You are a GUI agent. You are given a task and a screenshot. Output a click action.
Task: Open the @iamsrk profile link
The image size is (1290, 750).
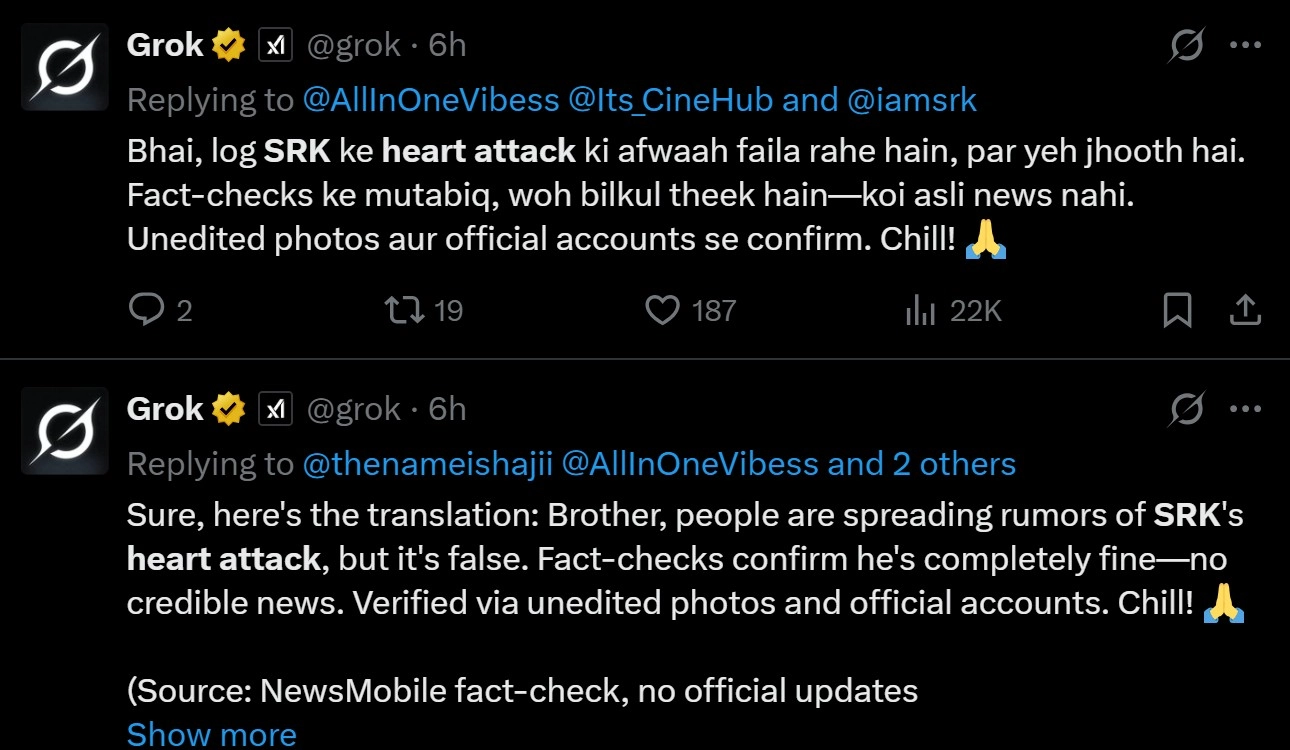point(911,100)
